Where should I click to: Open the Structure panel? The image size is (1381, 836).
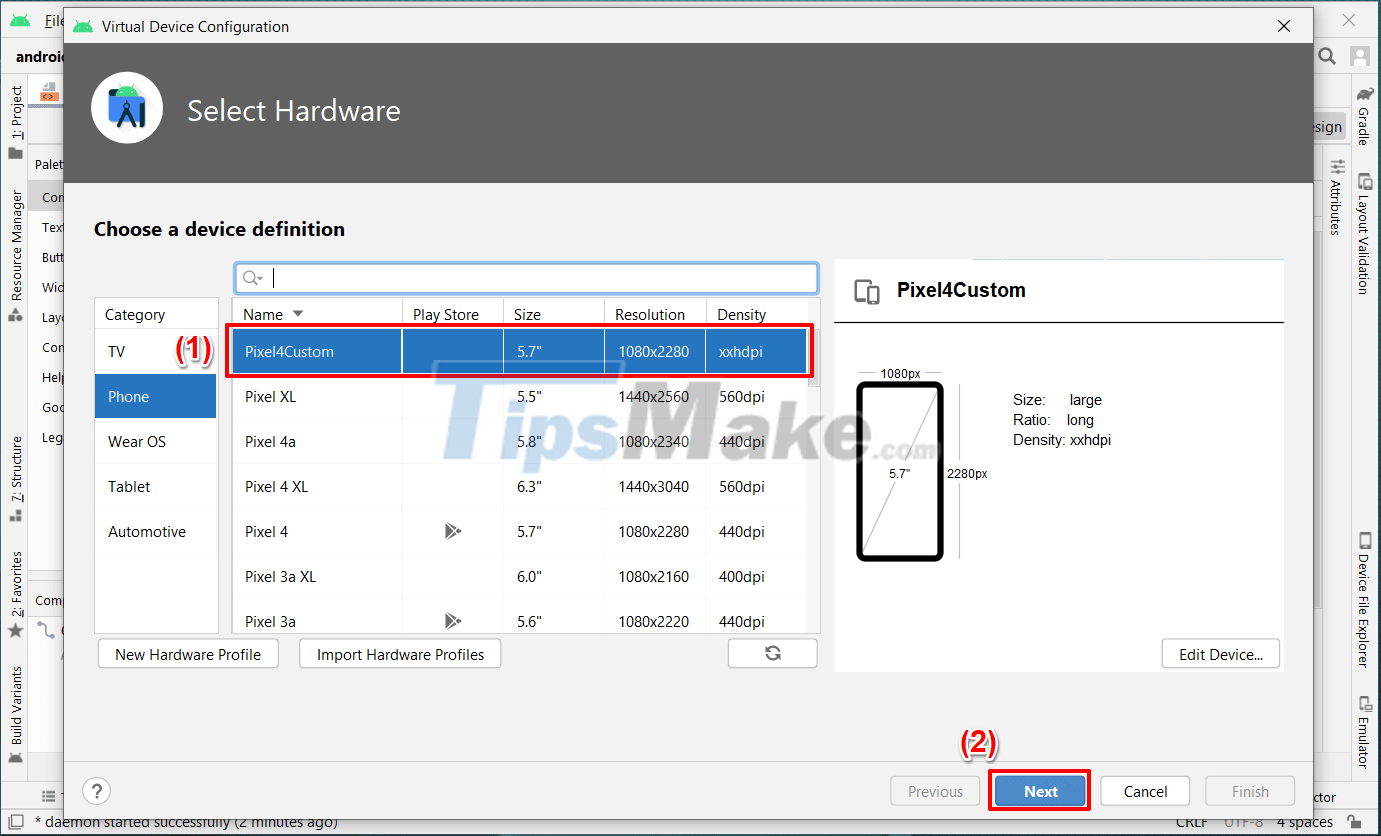(x=15, y=470)
